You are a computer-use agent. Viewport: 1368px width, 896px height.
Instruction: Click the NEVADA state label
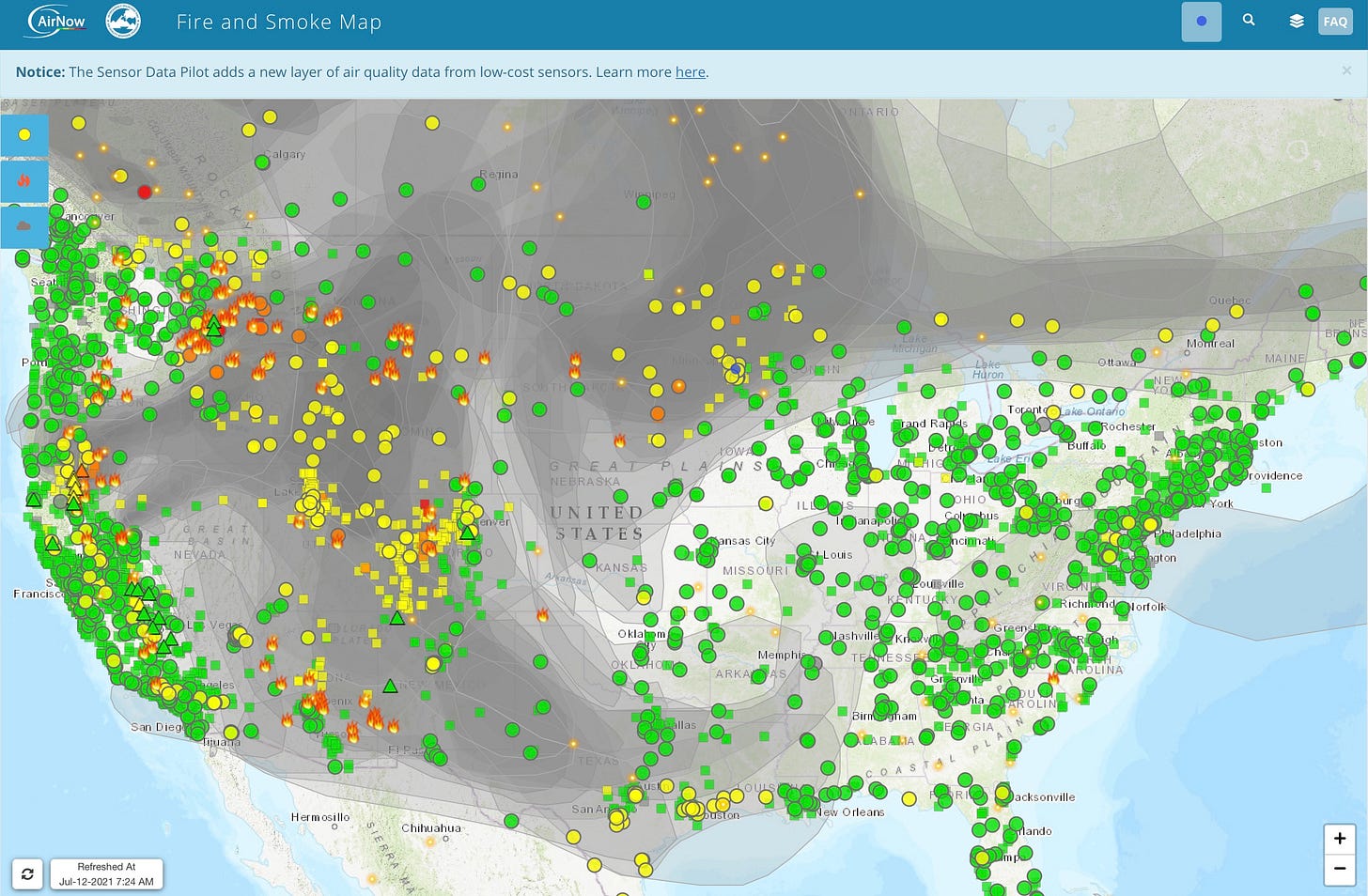199,555
